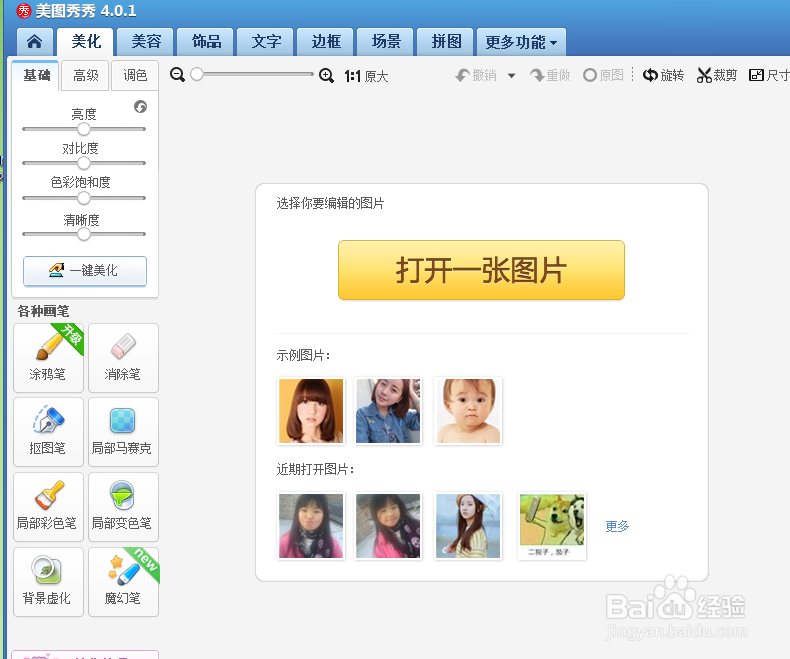
Task: Select the 魔幻笔 magic pen tool
Action: click(123, 582)
